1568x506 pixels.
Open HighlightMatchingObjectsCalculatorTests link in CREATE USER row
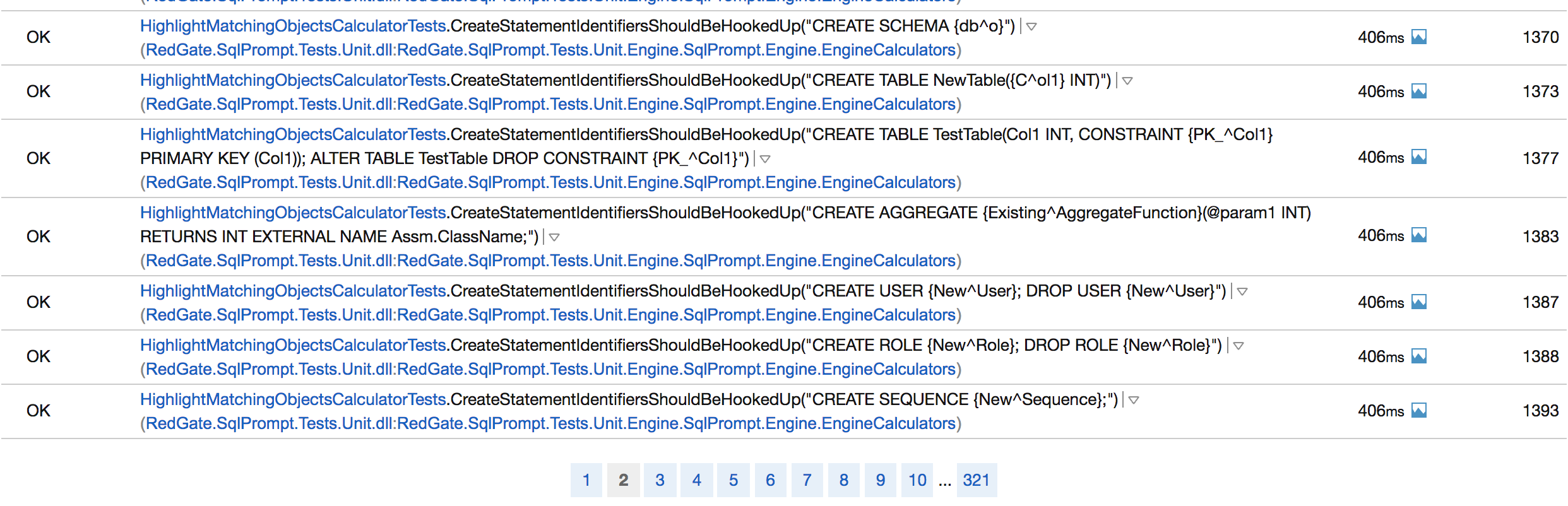[x=293, y=291]
